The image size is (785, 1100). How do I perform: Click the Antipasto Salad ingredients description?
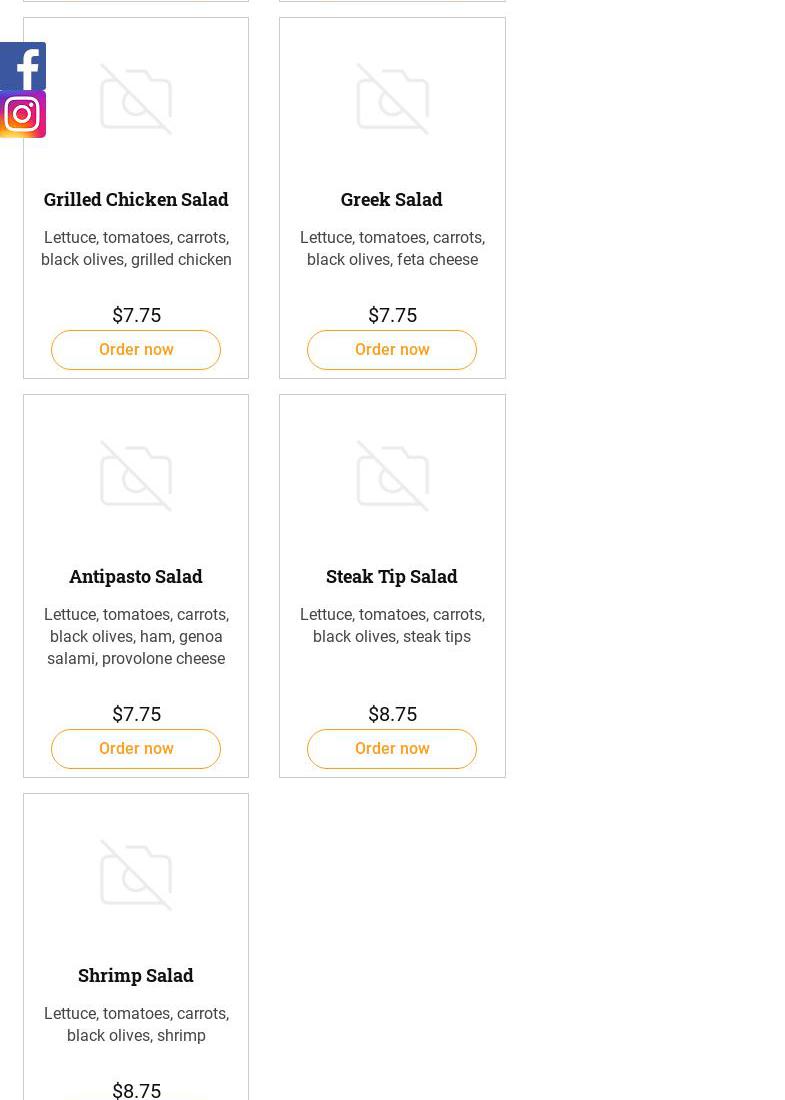click(136, 636)
